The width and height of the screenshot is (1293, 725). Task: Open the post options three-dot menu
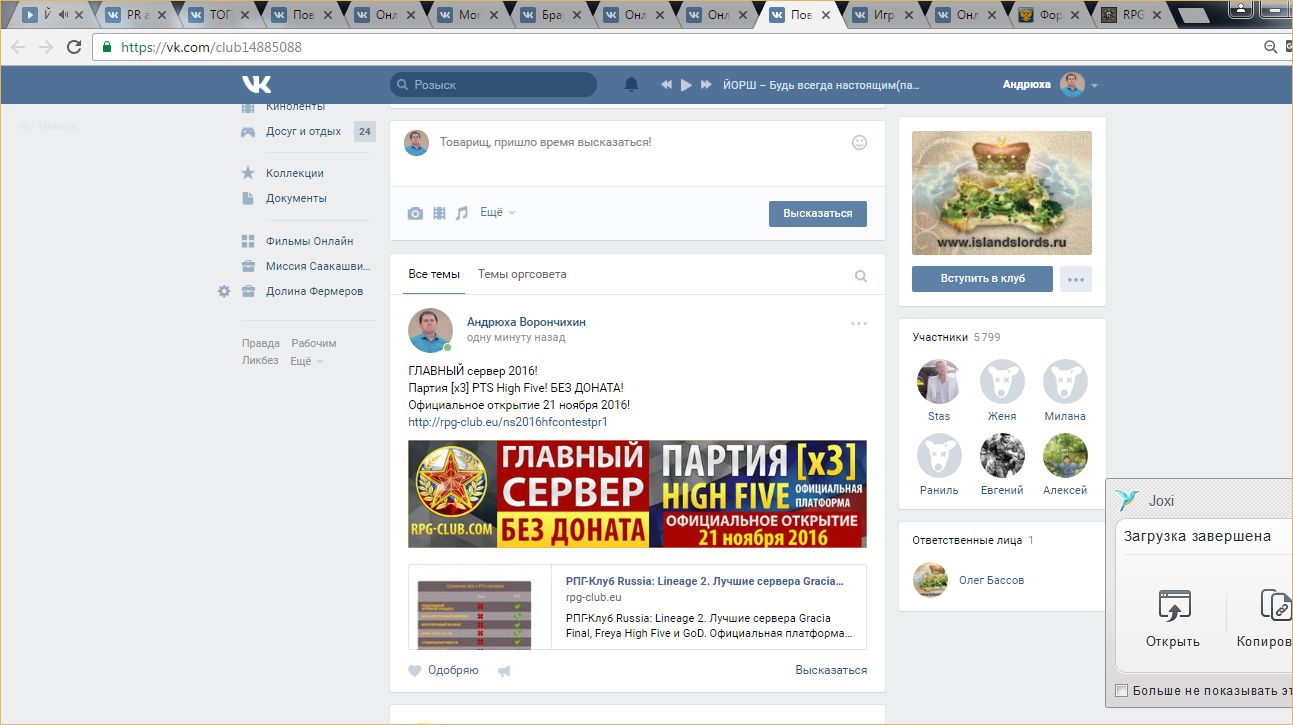[859, 323]
